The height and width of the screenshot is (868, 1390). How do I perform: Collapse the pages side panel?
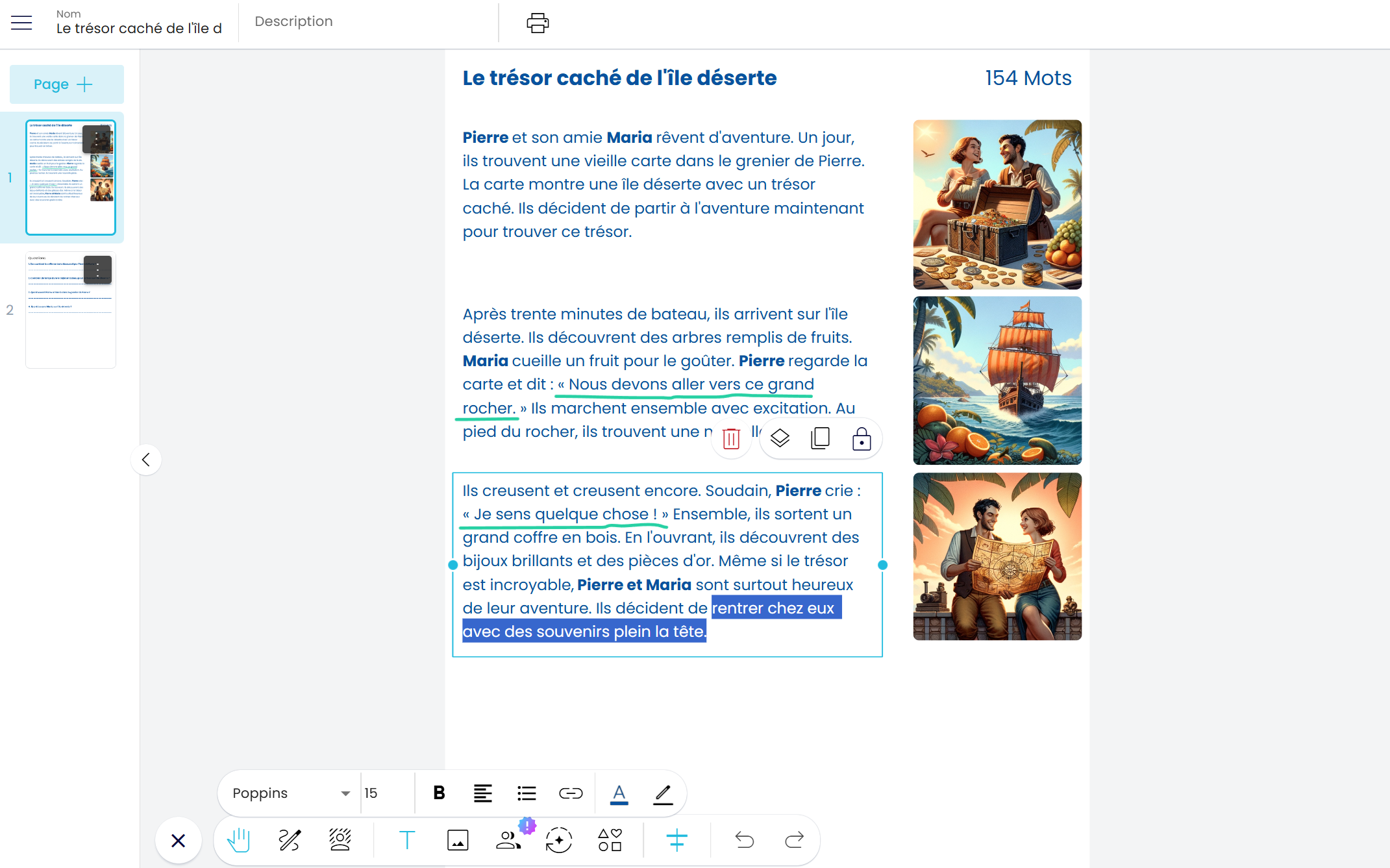[146, 460]
